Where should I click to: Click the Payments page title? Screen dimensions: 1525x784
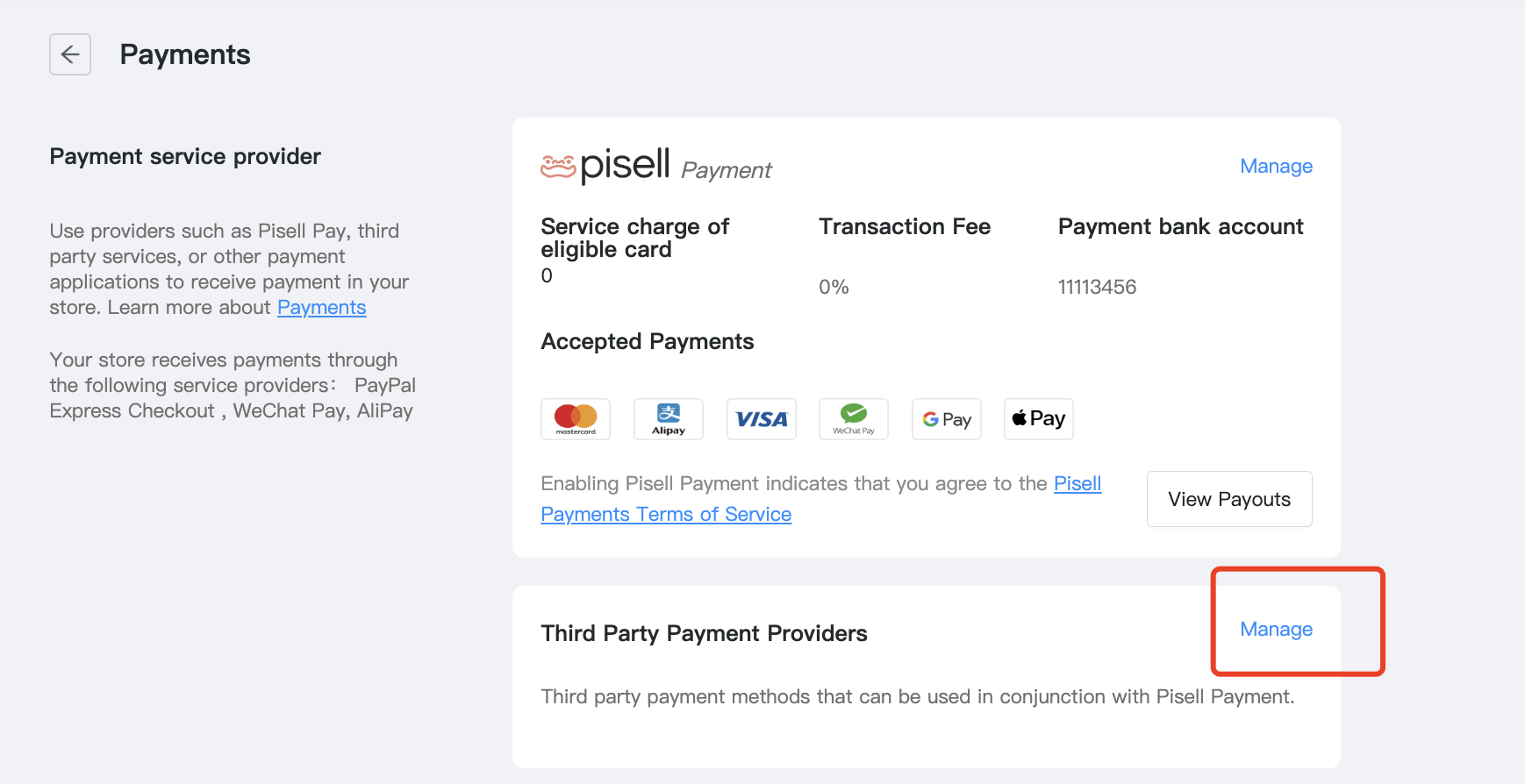pyautogui.click(x=185, y=54)
